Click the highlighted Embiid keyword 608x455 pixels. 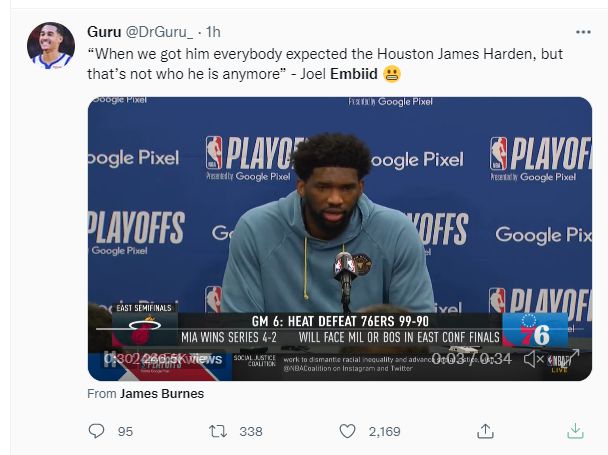coord(354,74)
